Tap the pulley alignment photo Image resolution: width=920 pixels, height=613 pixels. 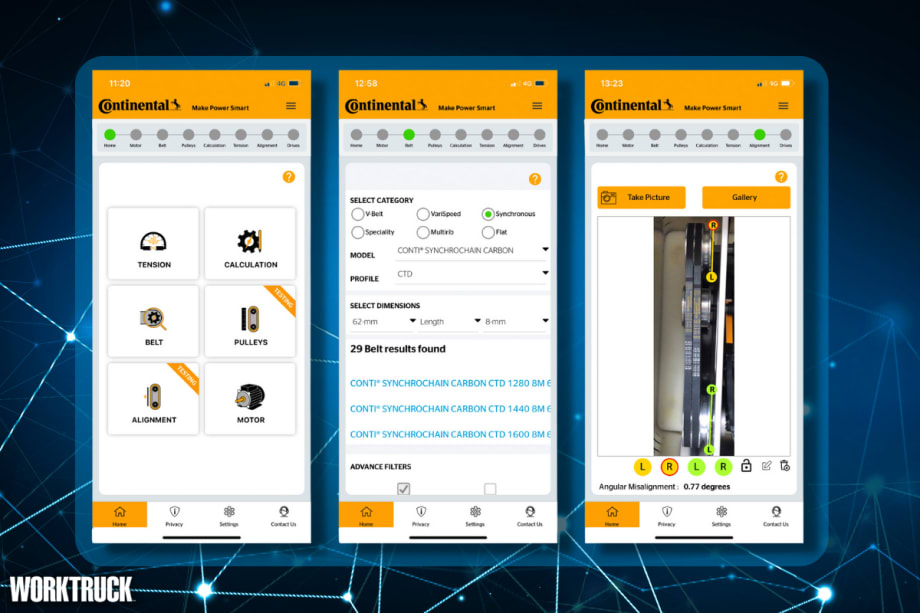tap(694, 336)
